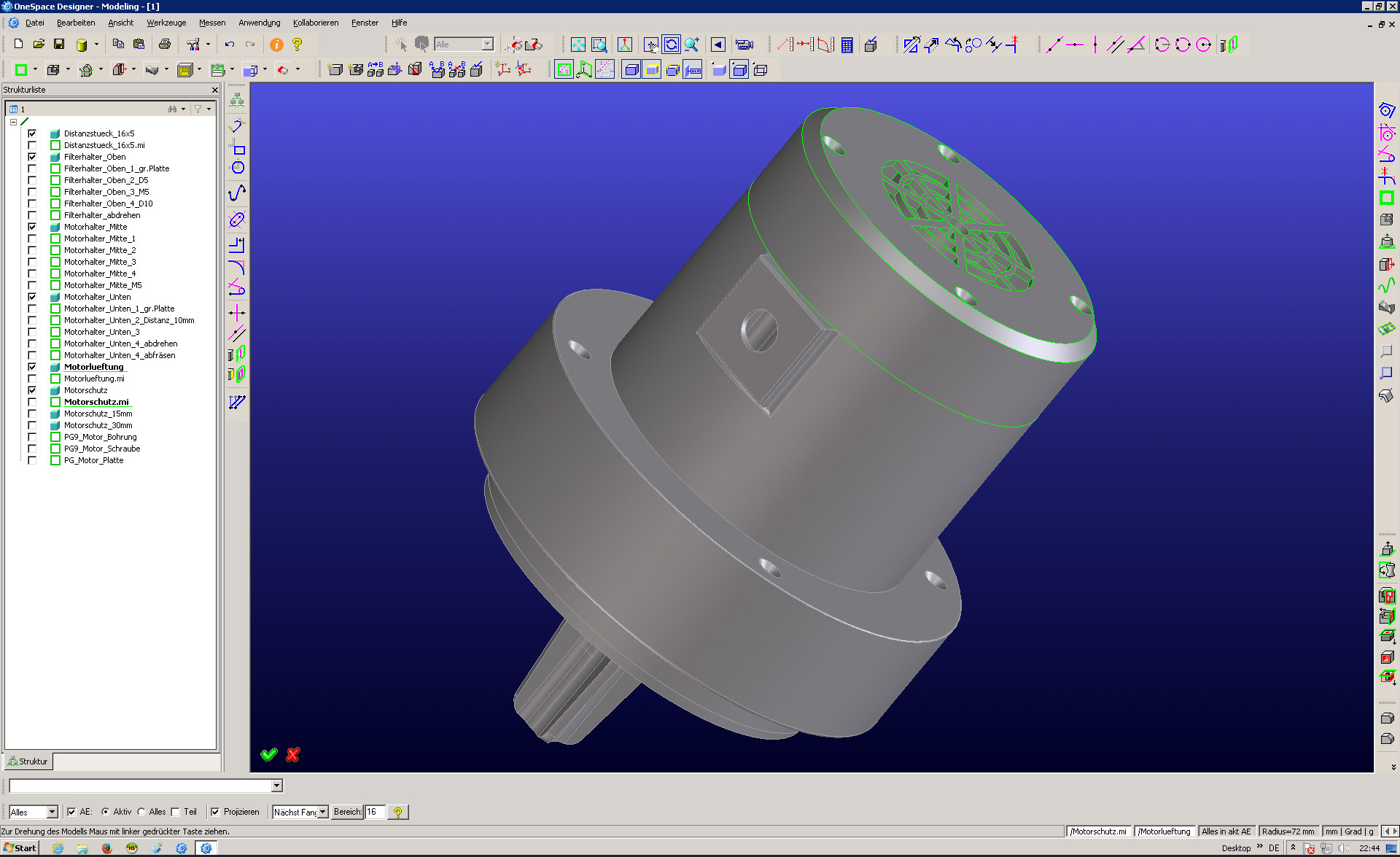Uncheck the Motorschutz visibility checkbox
The width and height of the screenshot is (1400, 857).
(x=32, y=390)
